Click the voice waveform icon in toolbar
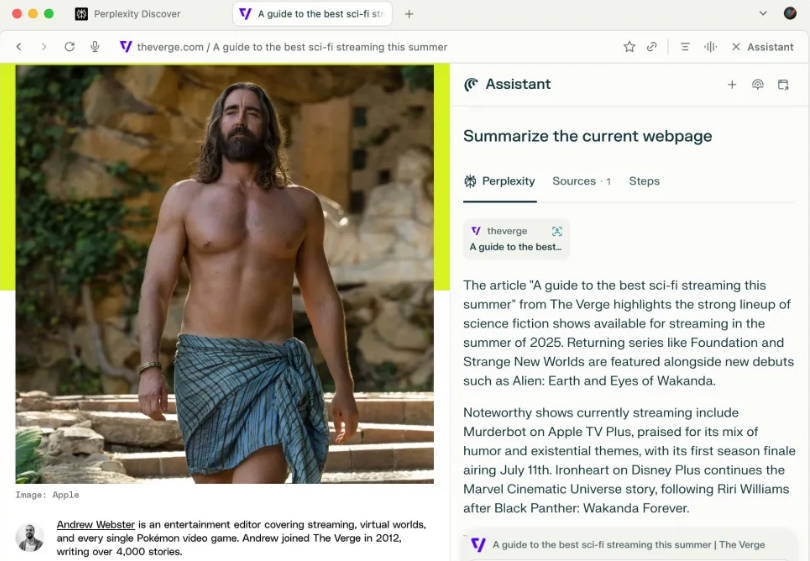The height and width of the screenshot is (561, 810). [x=711, y=47]
